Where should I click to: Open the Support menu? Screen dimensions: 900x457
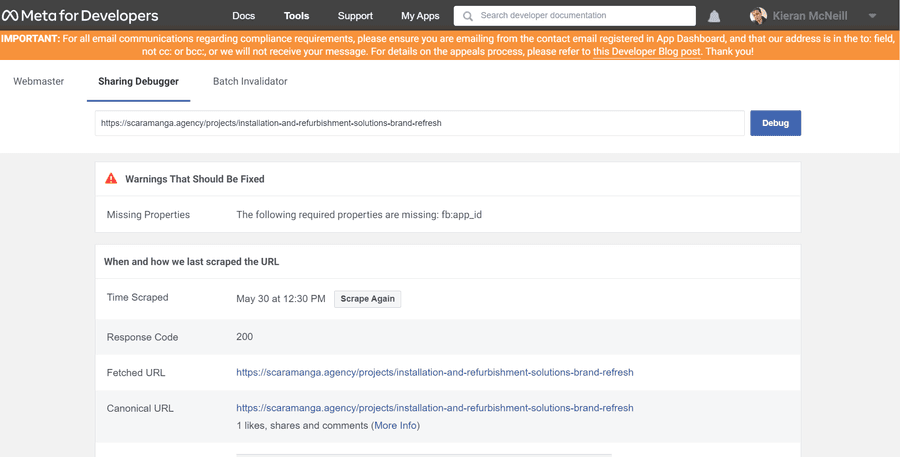coord(355,16)
